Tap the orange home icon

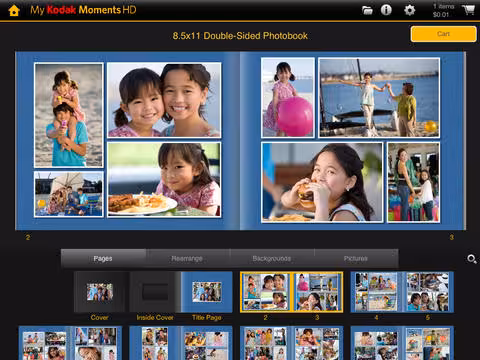14,10
